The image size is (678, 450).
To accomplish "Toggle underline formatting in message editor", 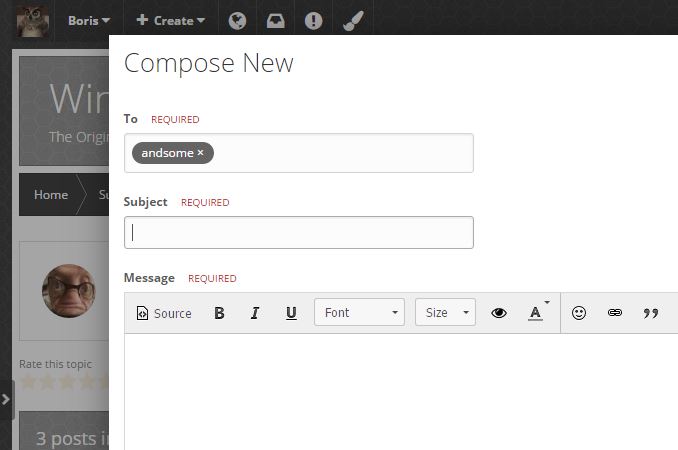I will [291, 313].
